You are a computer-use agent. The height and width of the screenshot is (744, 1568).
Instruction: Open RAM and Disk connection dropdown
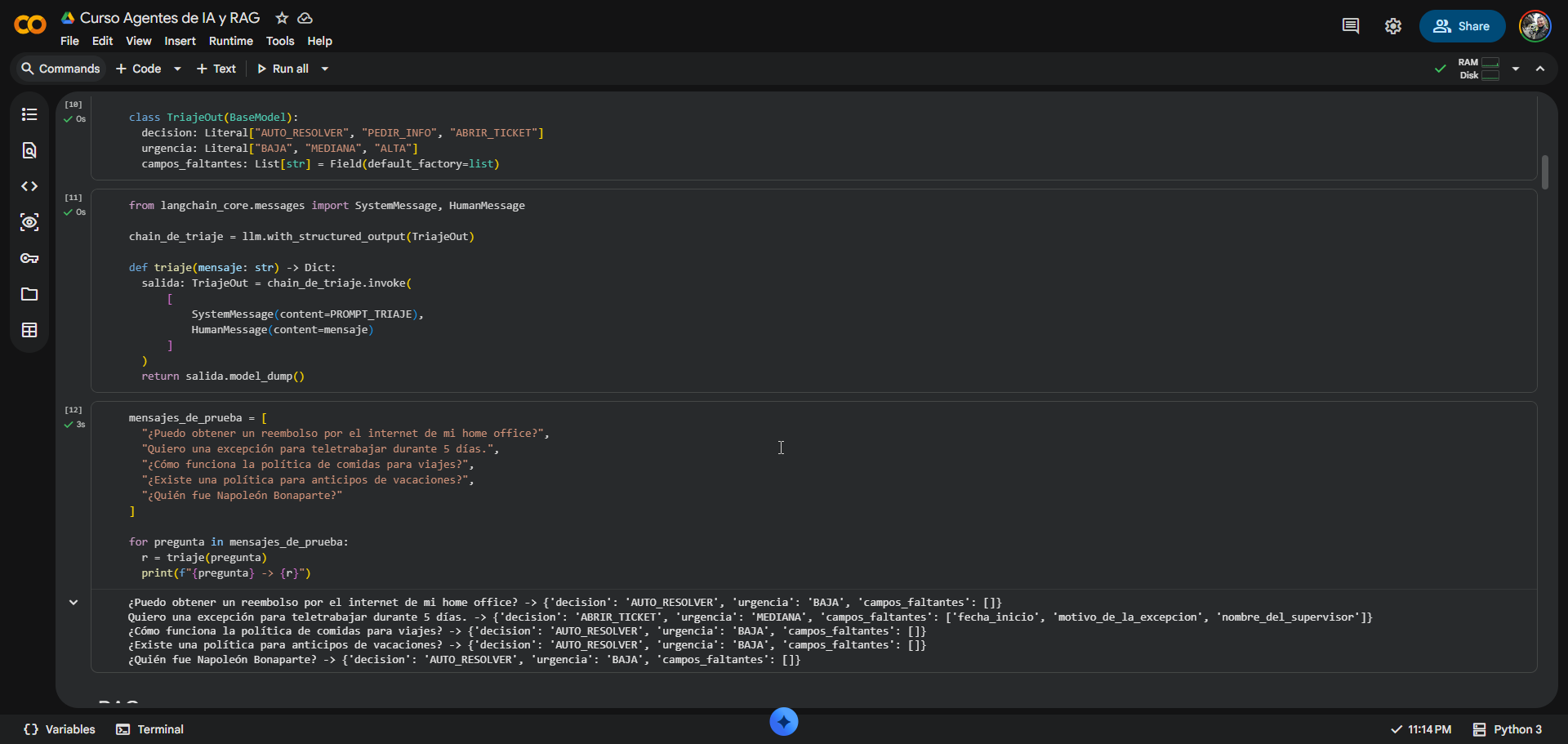click(x=1516, y=69)
